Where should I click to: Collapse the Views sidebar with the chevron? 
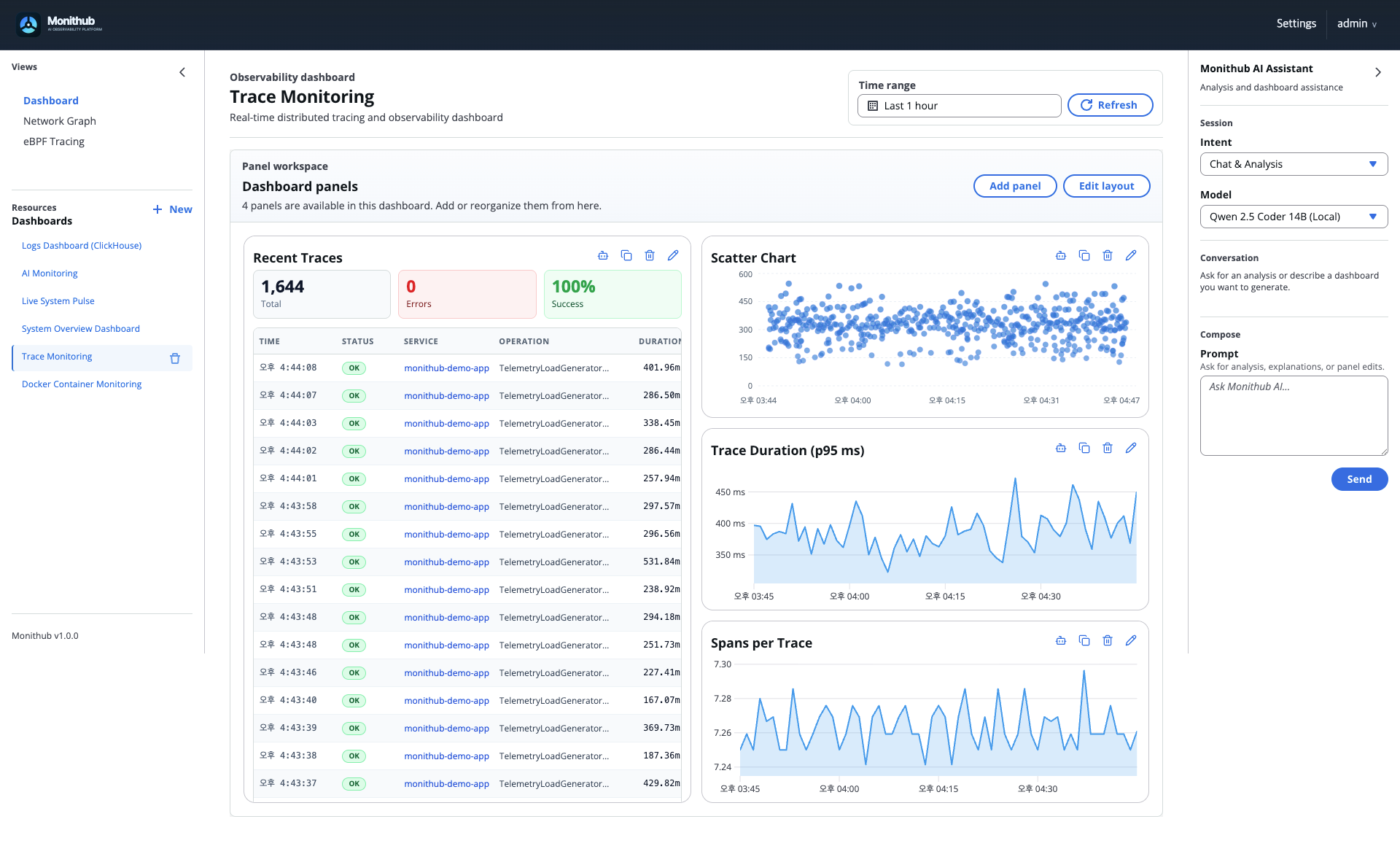click(x=182, y=72)
